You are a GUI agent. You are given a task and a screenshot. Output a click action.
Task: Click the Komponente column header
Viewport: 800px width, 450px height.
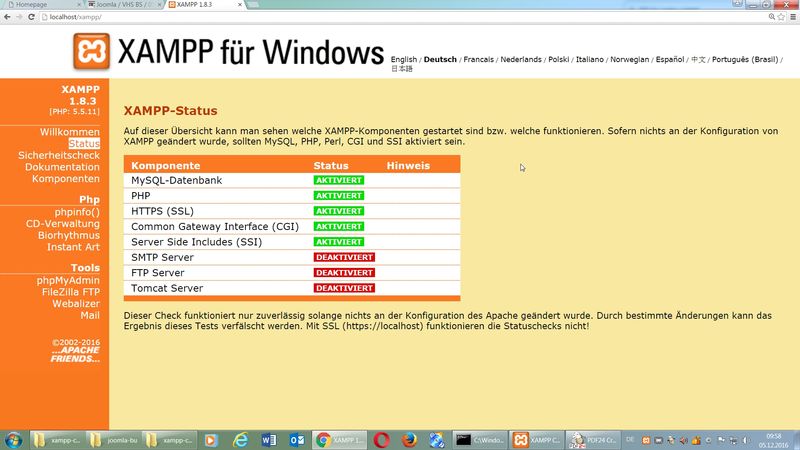[165, 166]
